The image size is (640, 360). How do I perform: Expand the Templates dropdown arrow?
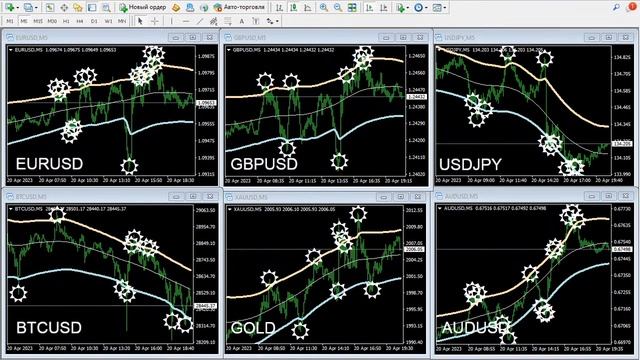pyautogui.click(x=445, y=8)
